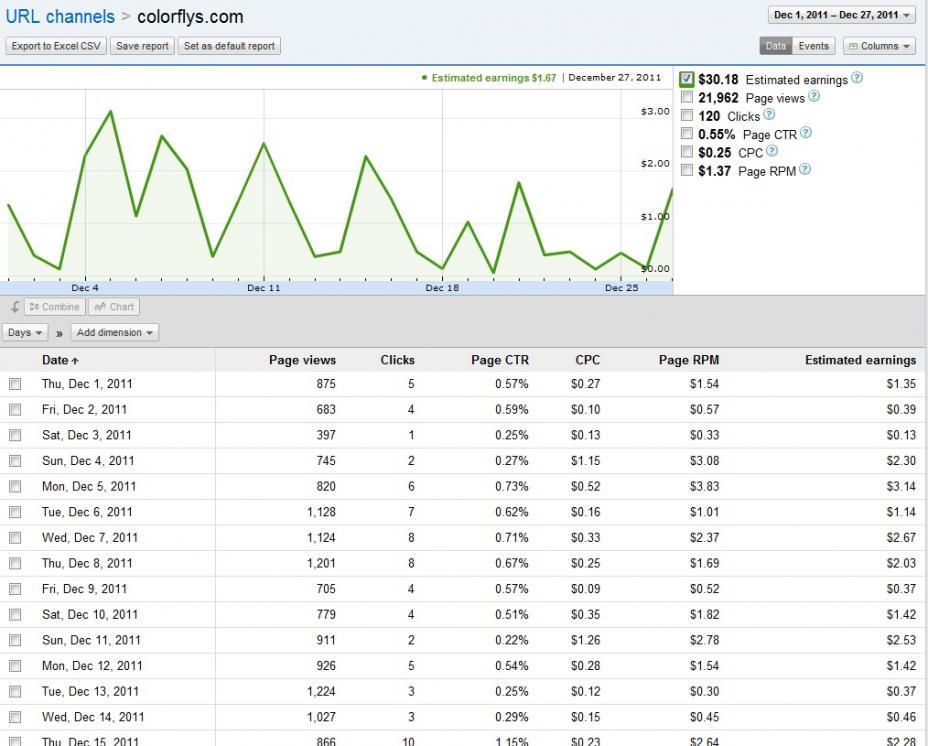This screenshot has height=746, width=928.
Task: Select the Wed, Dec 14, 2011 row checkbox
Action: pyautogui.click(x=15, y=718)
